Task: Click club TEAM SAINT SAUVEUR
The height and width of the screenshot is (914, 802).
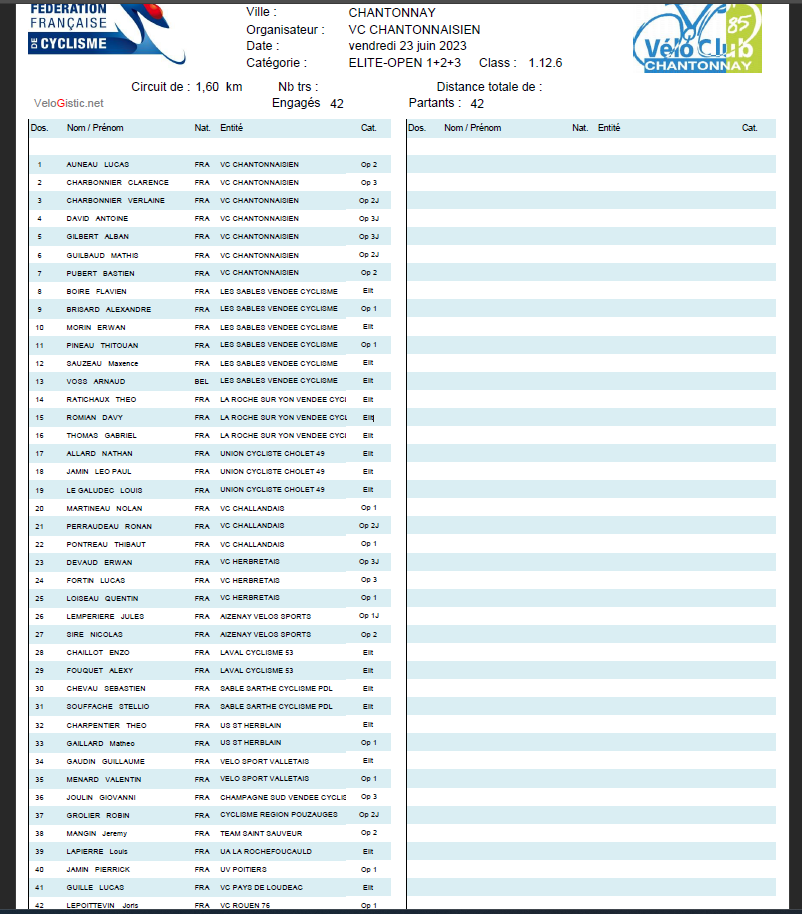Action: point(261,834)
